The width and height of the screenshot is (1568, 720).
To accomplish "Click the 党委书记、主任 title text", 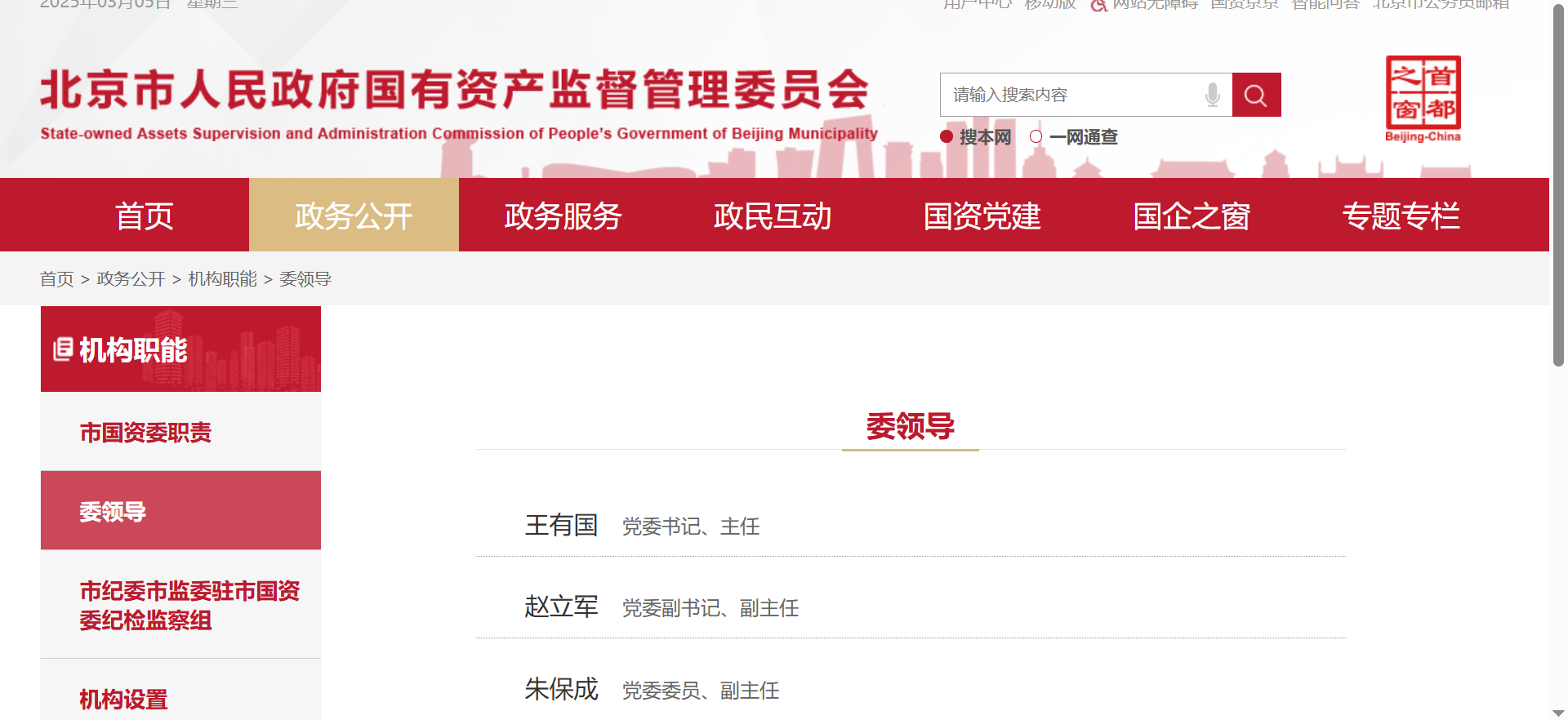I will click(691, 527).
